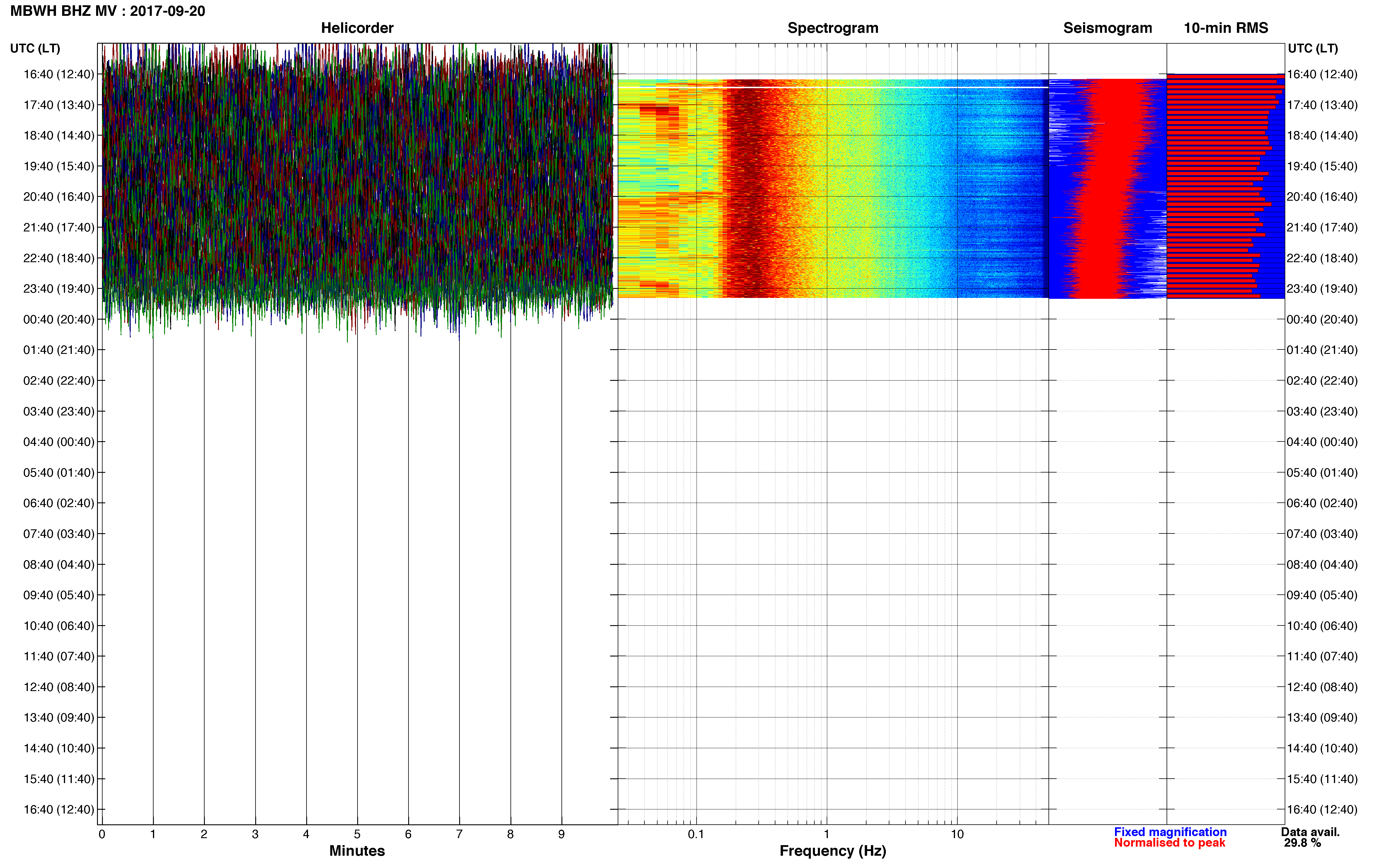This screenshot has width=1389, height=868.
Task: Click the left 20:40 (16:40) time label
Action: 59,196
